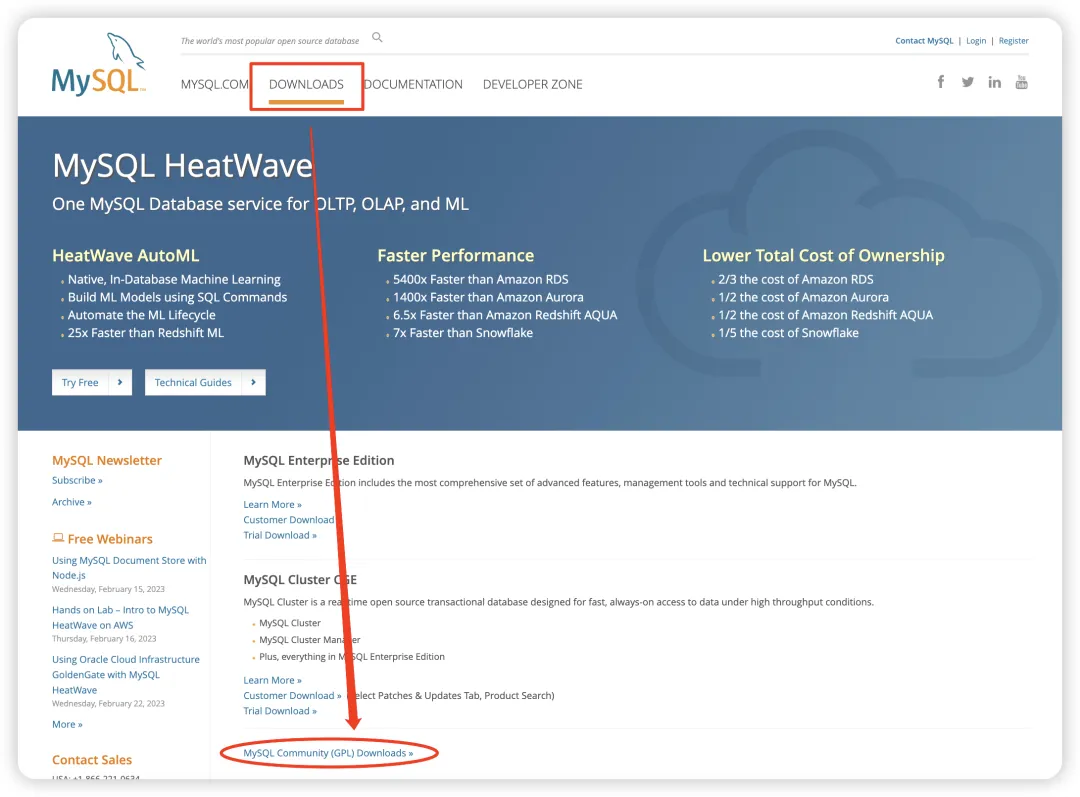
Task: Open the newsletter Archive link
Action: (x=72, y=502)
